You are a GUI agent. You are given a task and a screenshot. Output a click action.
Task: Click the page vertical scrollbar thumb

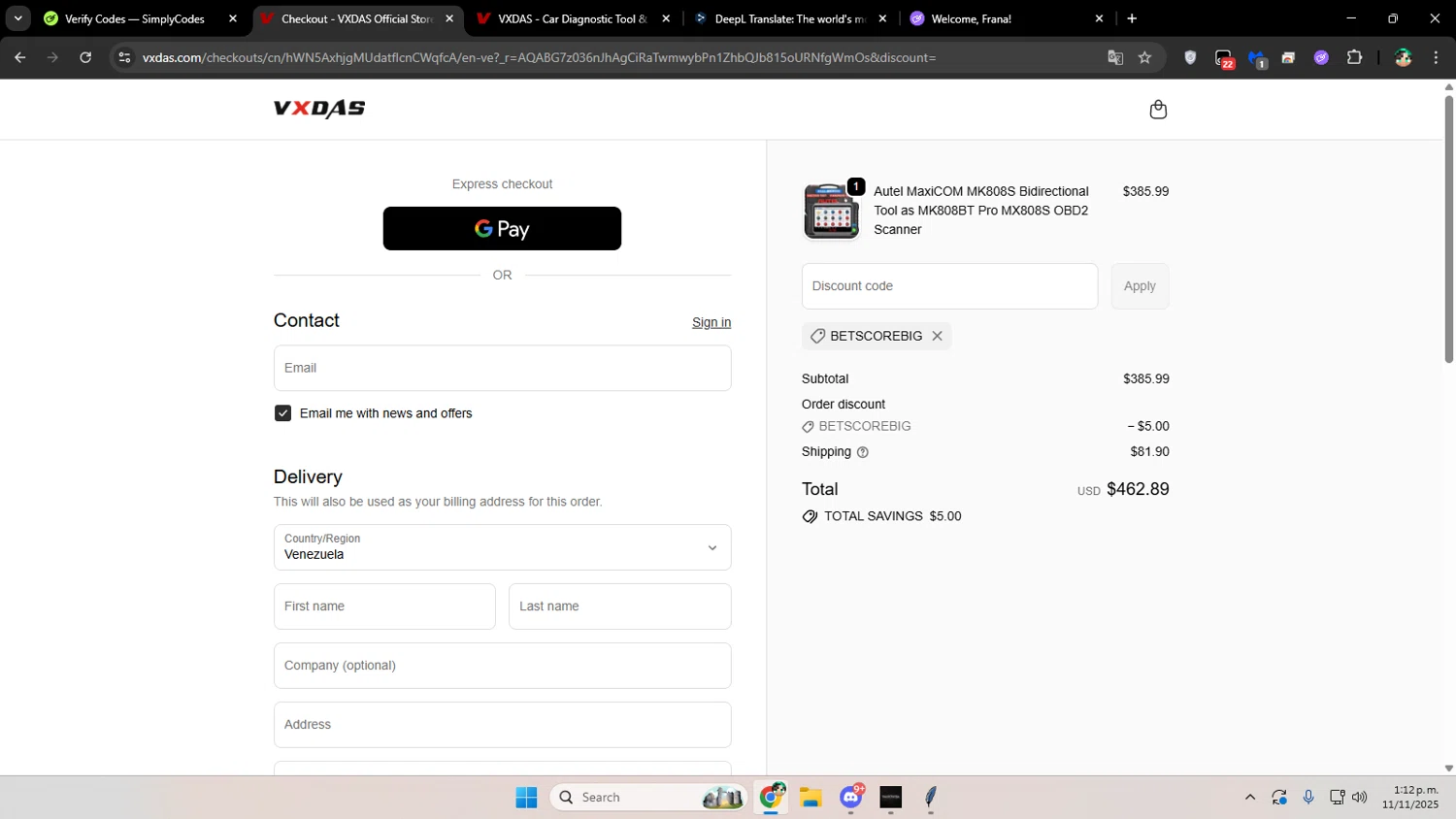click(1448, 228)
